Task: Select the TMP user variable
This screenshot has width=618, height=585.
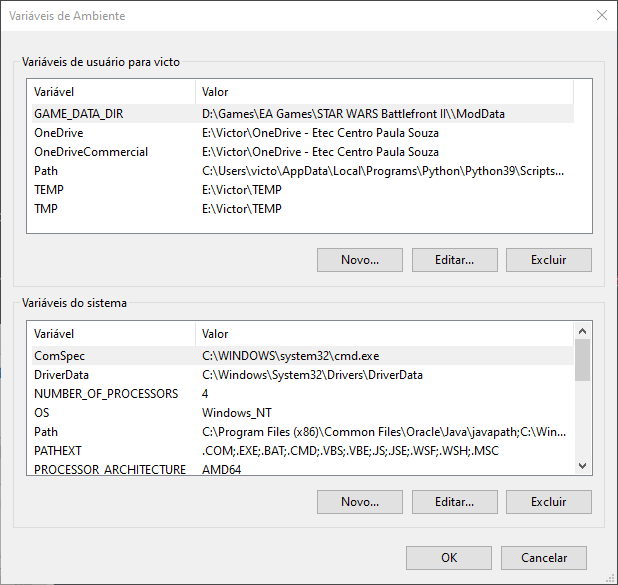Action: tap(46, 209)
